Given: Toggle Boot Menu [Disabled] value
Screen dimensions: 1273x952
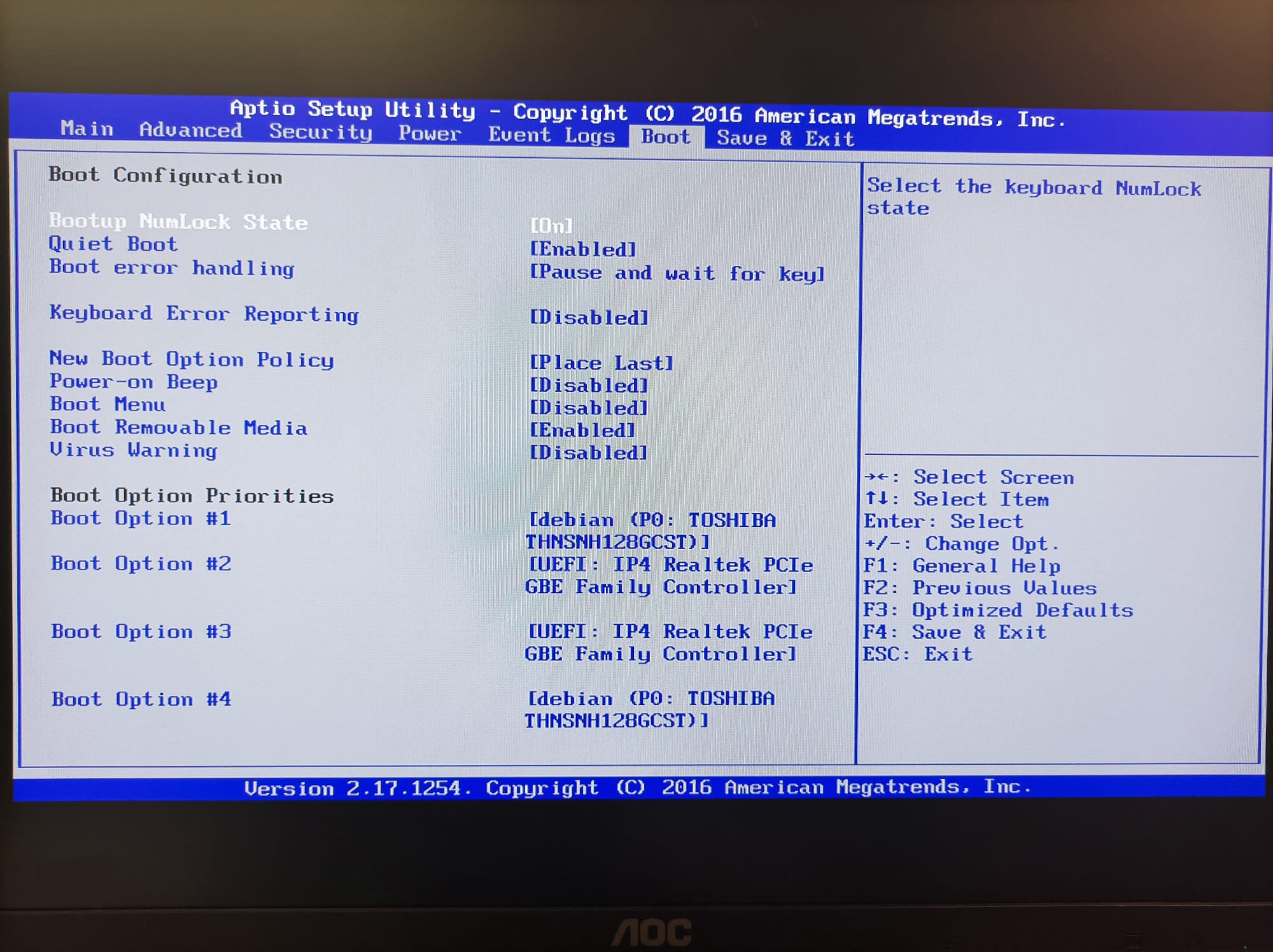Looking at the screenshot, I should (x=589, y=407).
